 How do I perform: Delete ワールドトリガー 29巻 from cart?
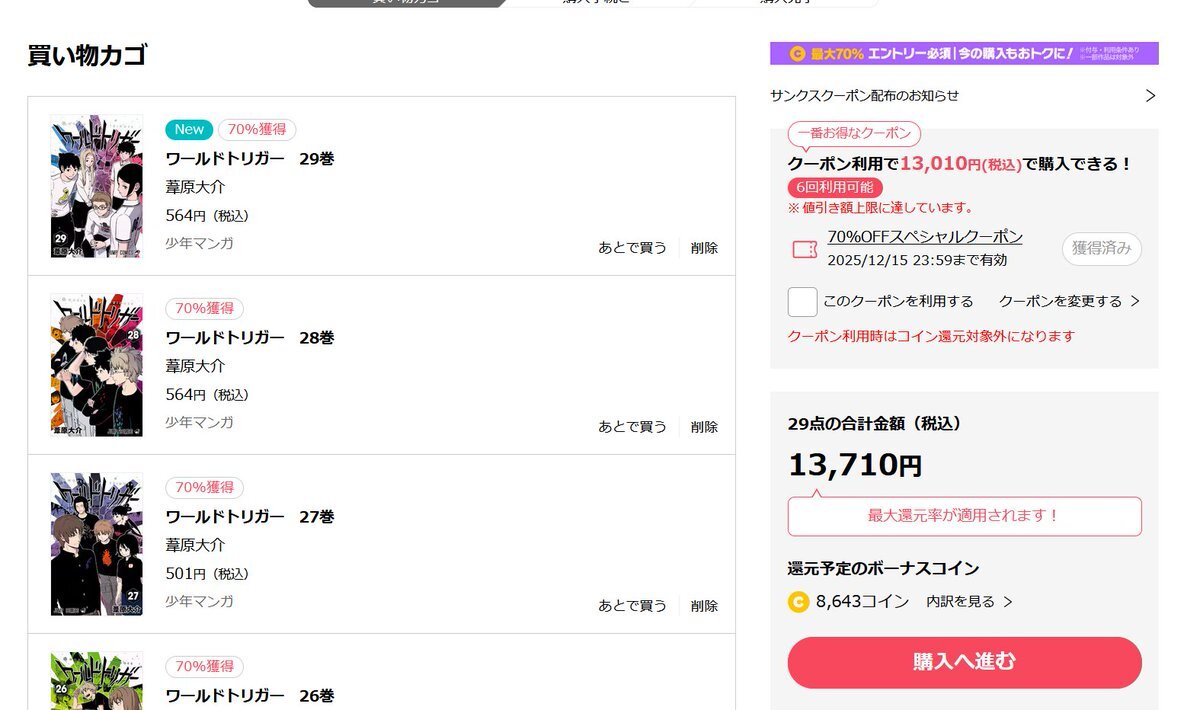pos(704,248)
